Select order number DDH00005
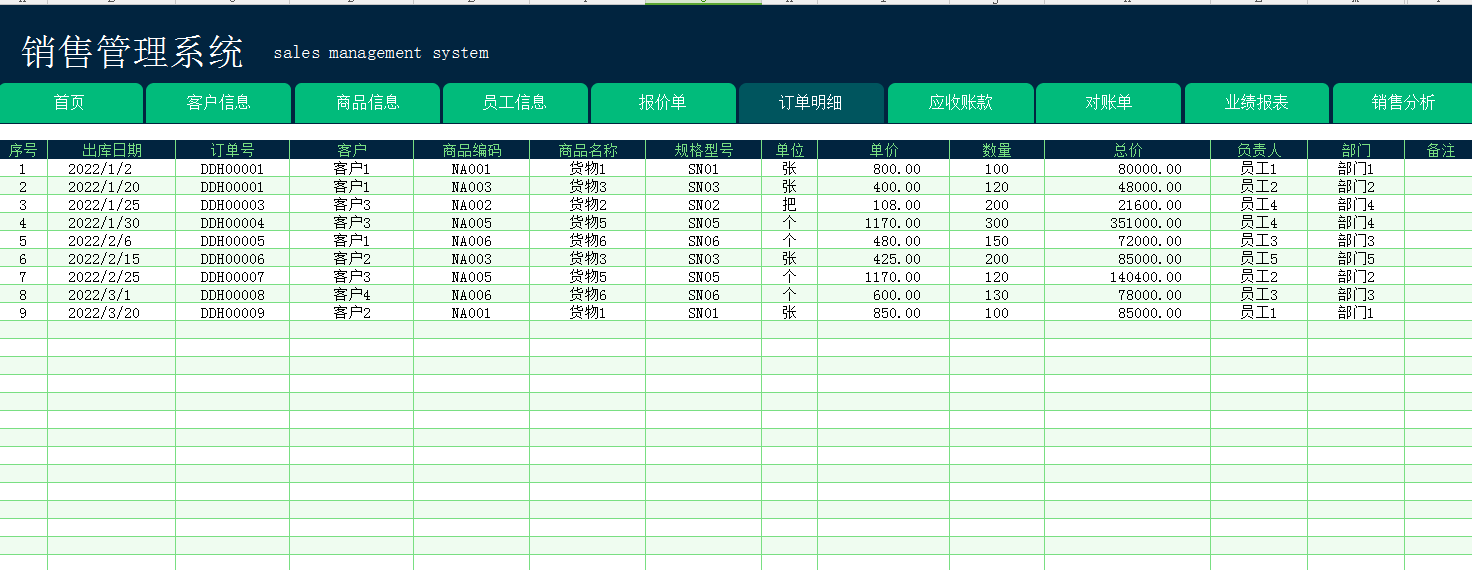The height and width of the screenshot is (570, 1472). coord(232,241)
